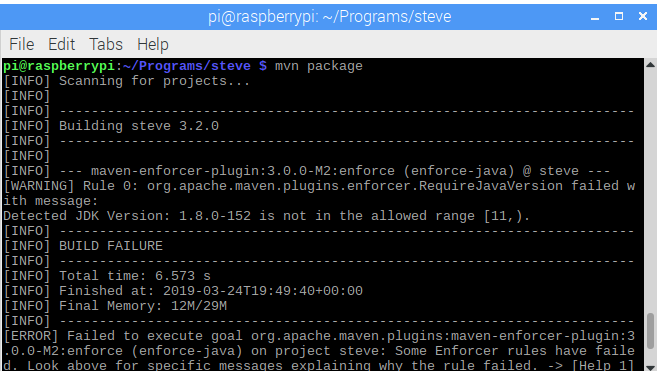Open the Edit menu

61,44
